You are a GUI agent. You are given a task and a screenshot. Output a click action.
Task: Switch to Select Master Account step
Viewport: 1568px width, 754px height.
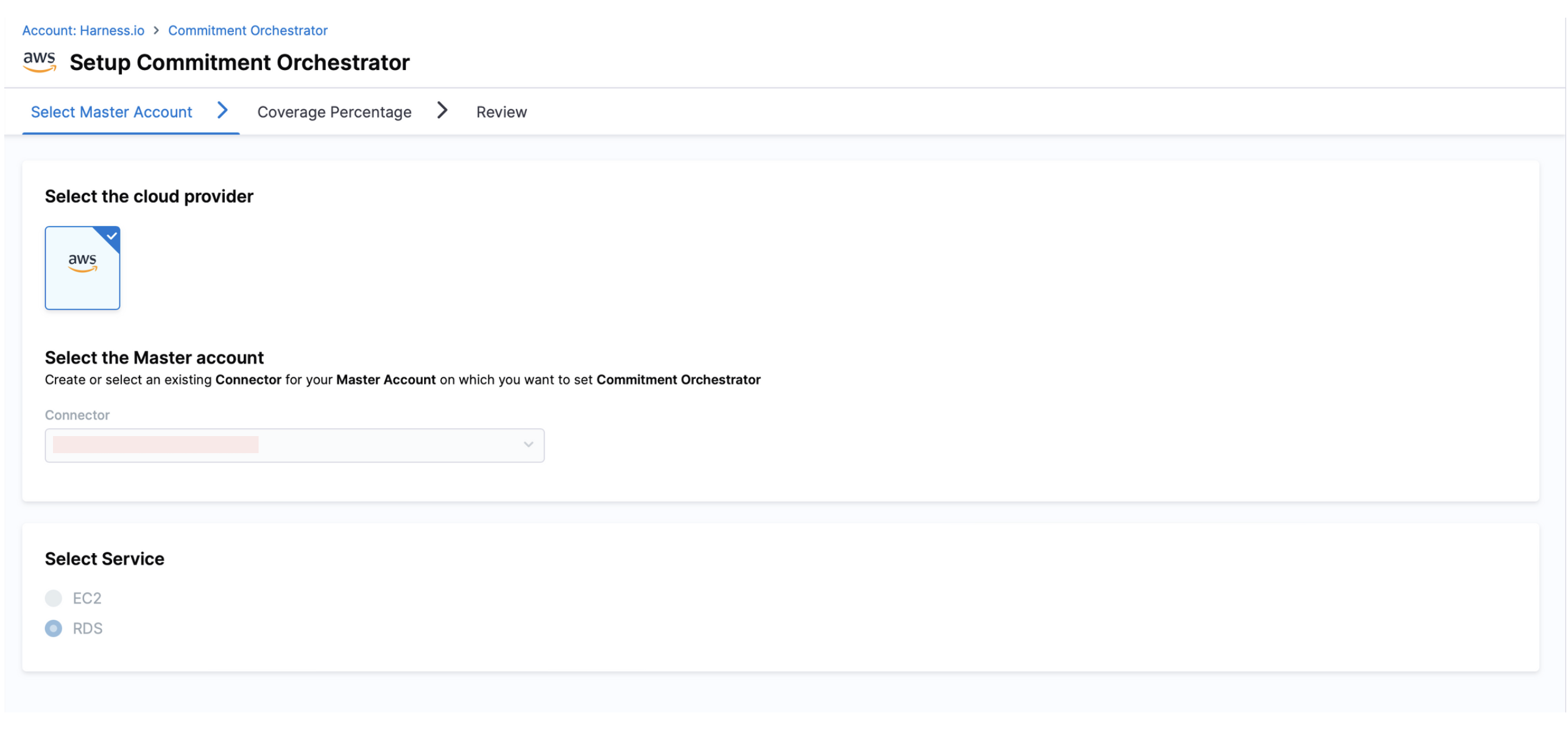pyautogui.click(x=111, y=112)
